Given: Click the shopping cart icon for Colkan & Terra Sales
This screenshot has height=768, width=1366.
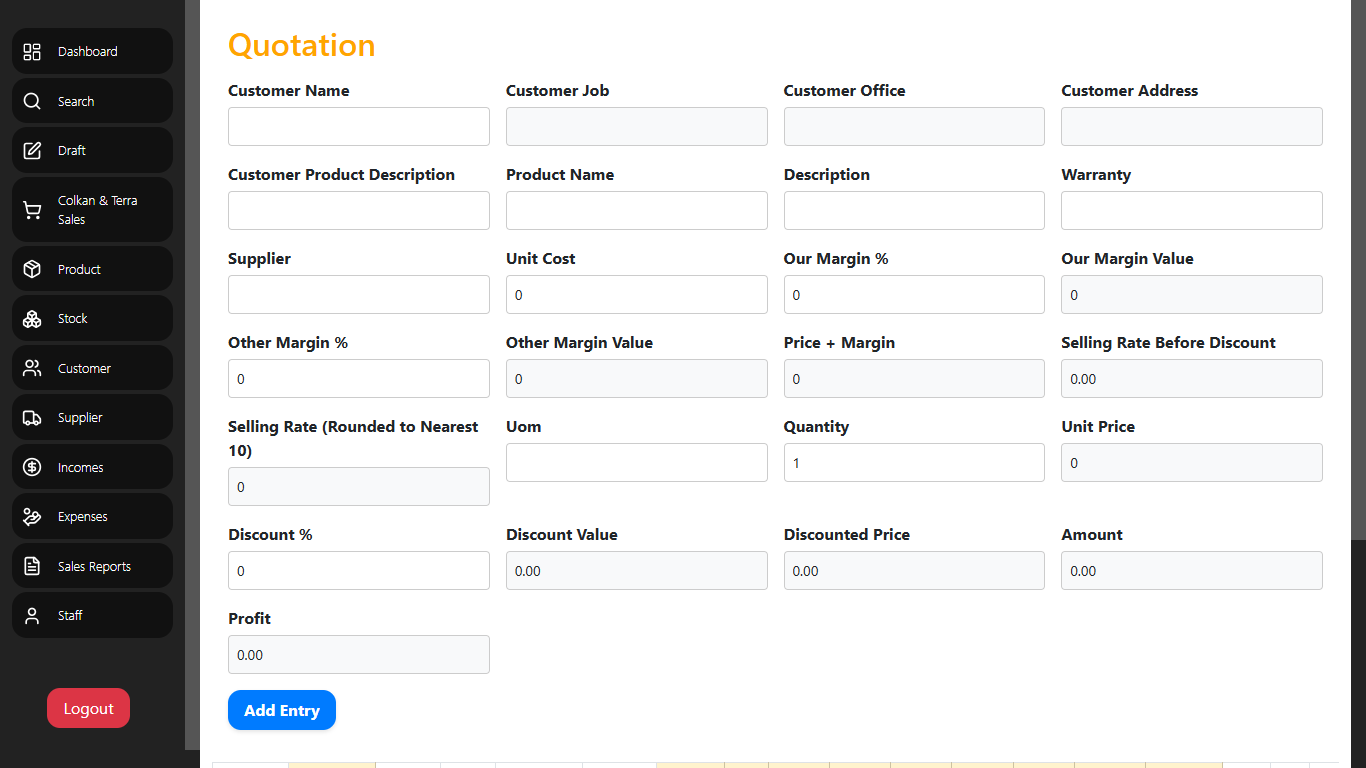Looking at the screenshot, I should pyautogui.click(x=32, y=210).
